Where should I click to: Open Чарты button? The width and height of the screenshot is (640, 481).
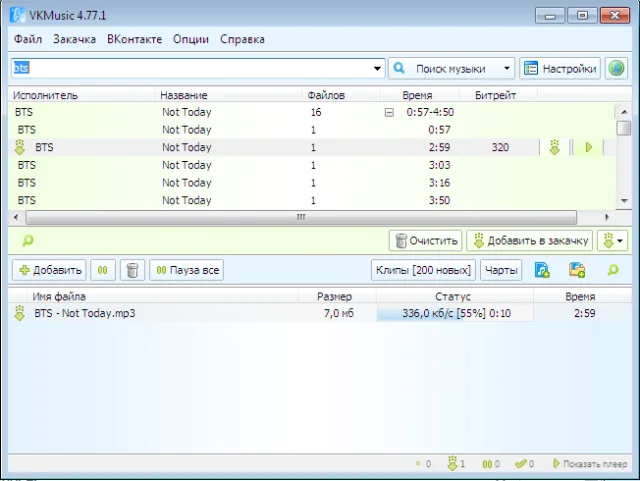coord(501,270)
